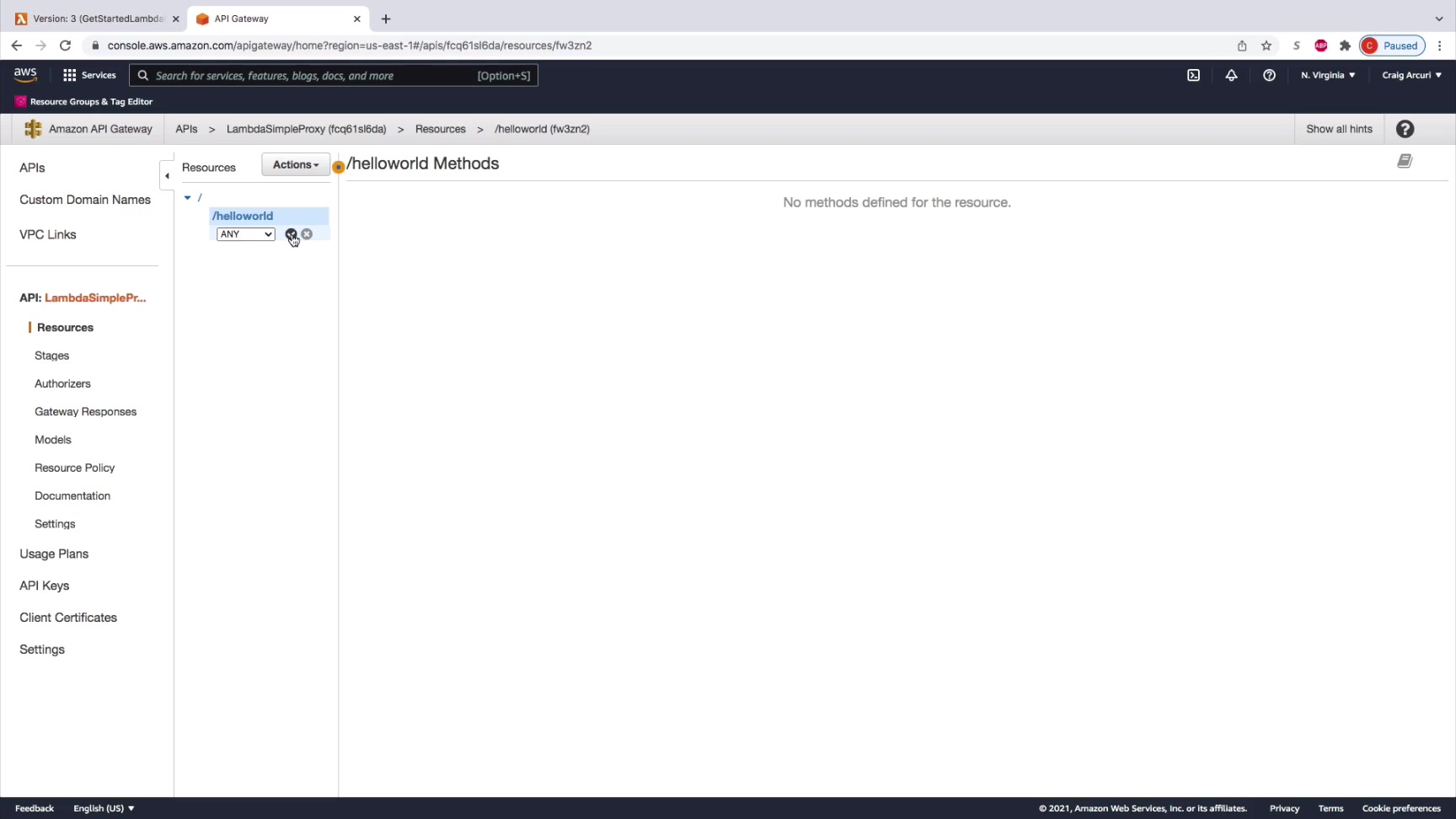Image resolution: width=1456 pixels, height=819 pixels.
Task: Open Custom Domain Names
Action: [x=85, y=200]
